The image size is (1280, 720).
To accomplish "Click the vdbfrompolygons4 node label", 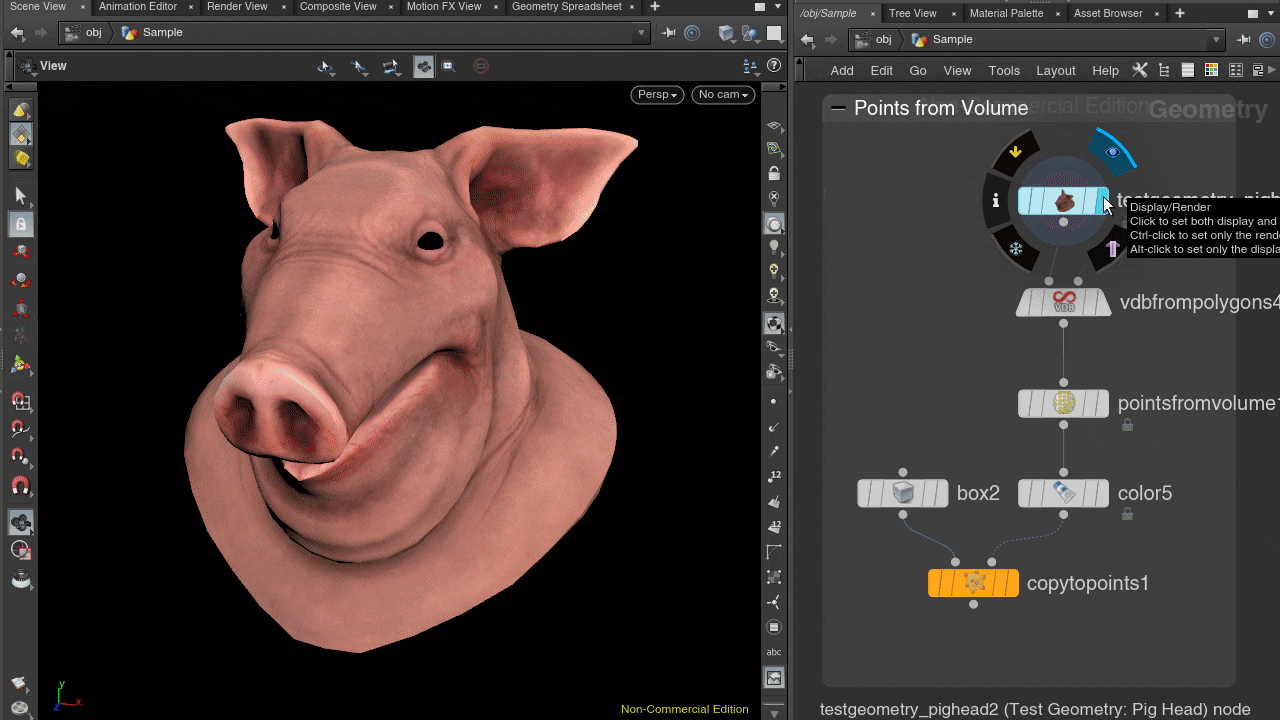I will click(x=1199, y=302).
